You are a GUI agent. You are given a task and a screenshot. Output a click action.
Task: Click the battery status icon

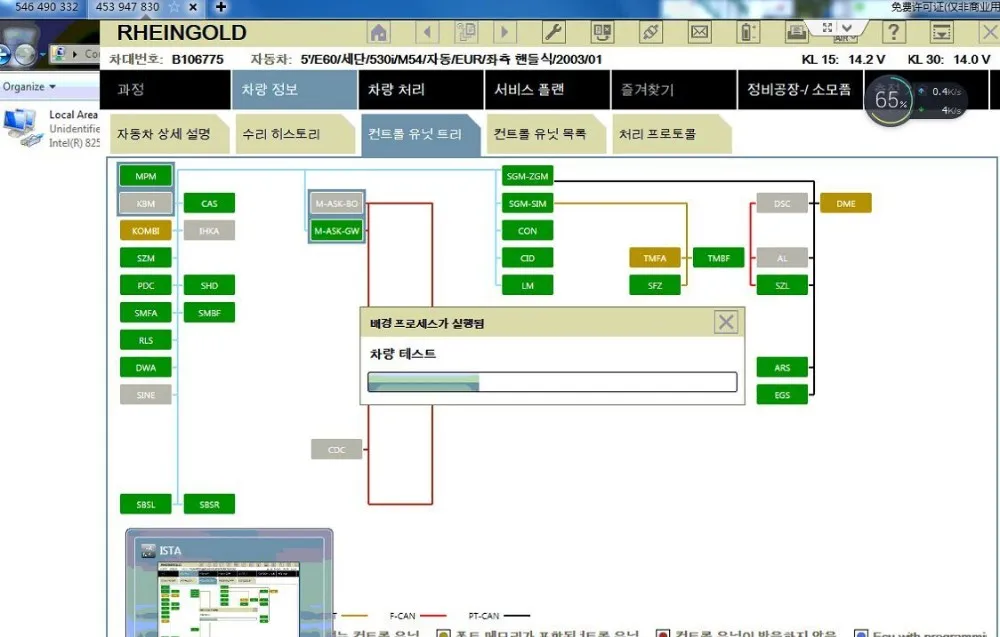pos(747,32)
